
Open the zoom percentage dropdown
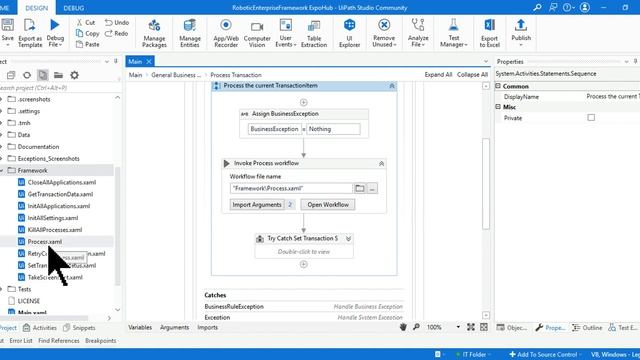458,327
